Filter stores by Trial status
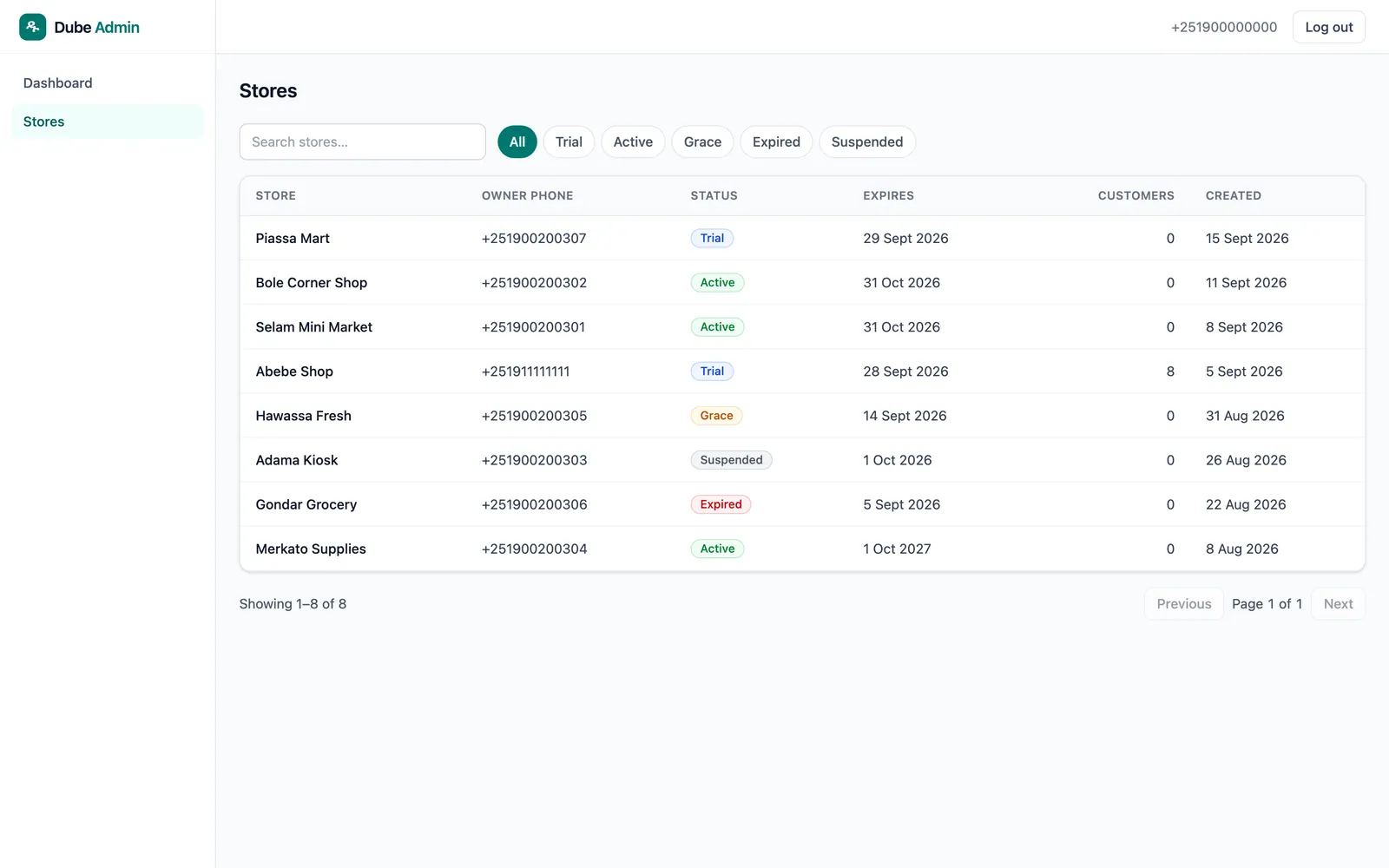 point(569,141)
